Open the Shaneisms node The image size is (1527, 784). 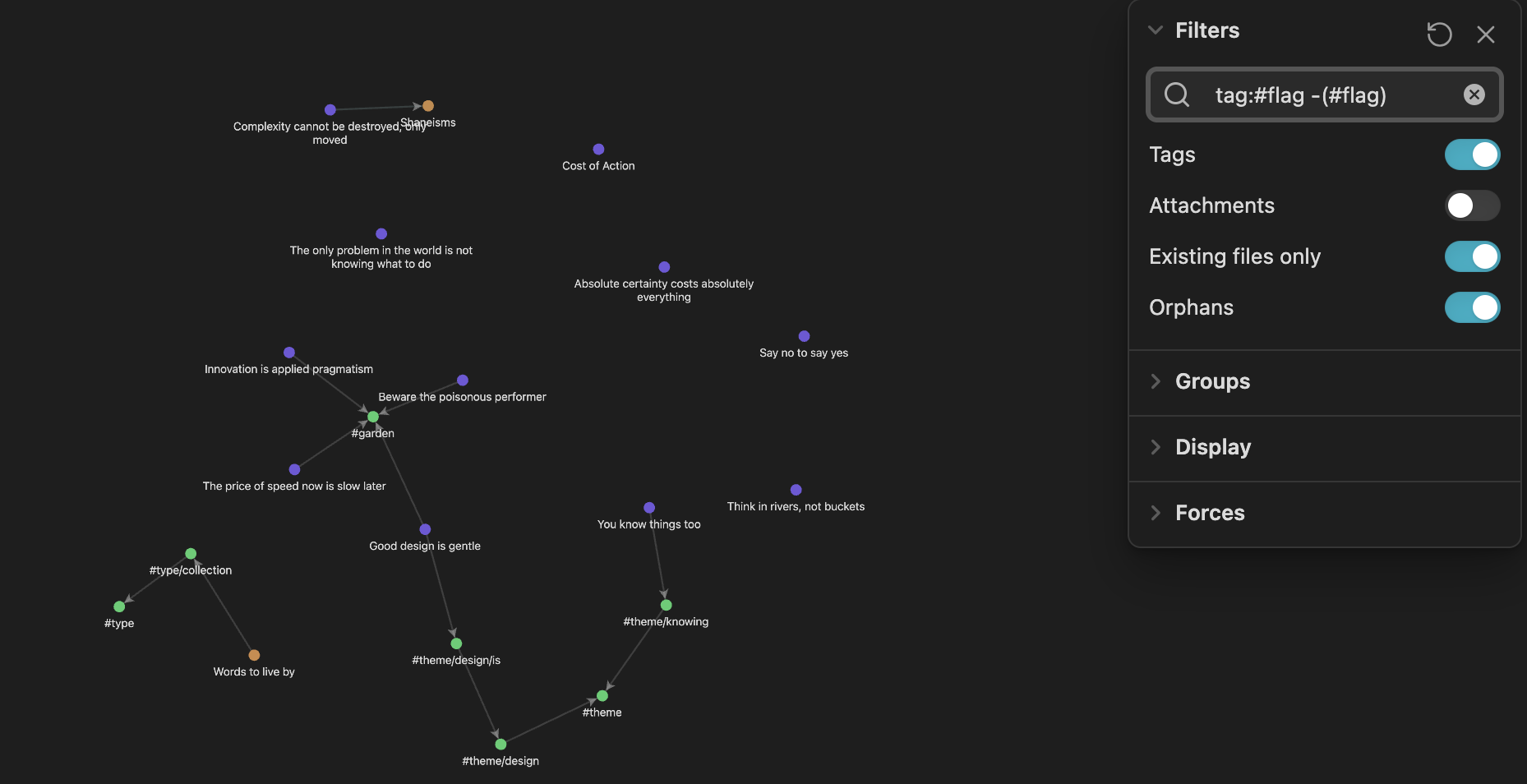427,105
